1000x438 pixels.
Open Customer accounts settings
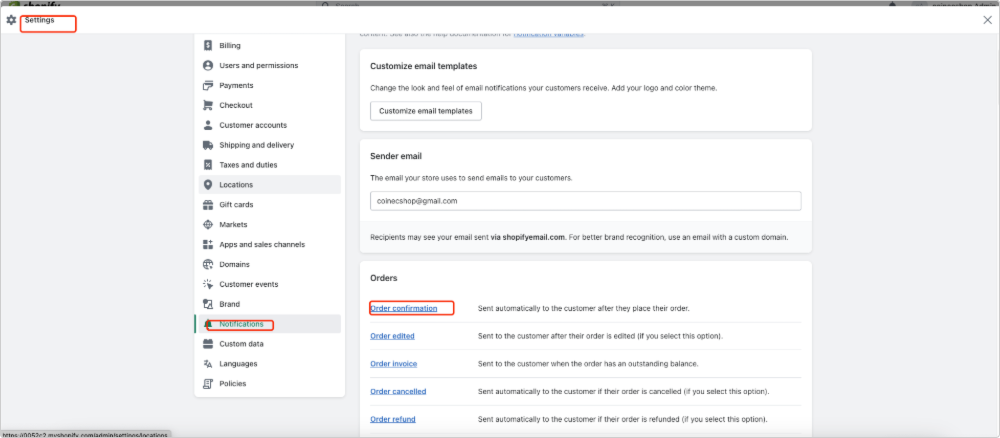click(252, 125)
